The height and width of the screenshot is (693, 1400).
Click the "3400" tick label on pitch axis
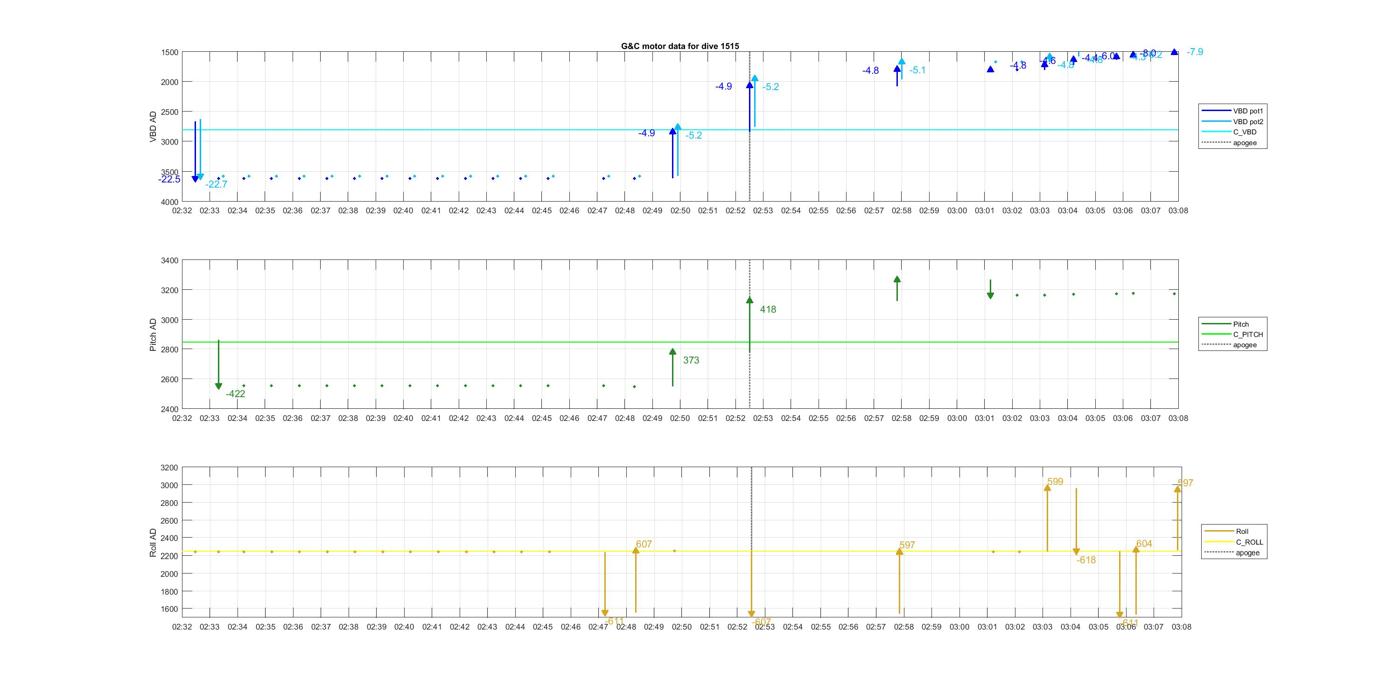[x=169, y=261]
